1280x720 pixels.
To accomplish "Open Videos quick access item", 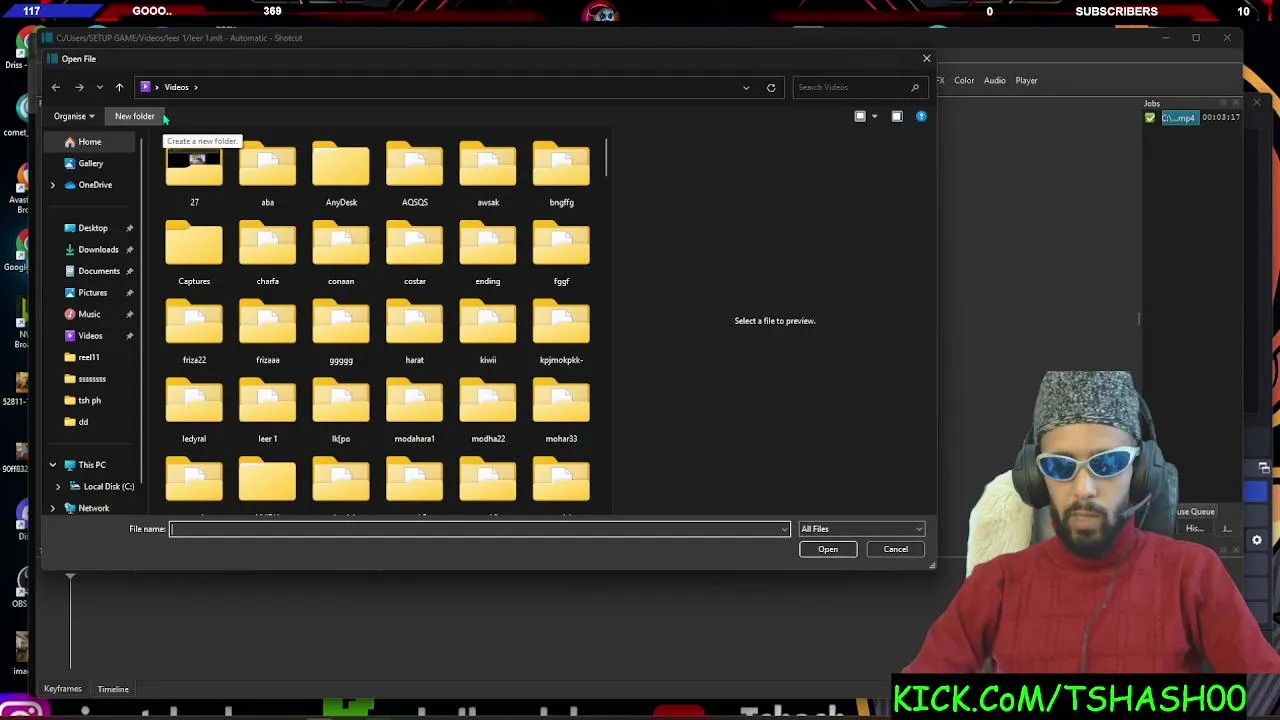I will tap(90, 336).
